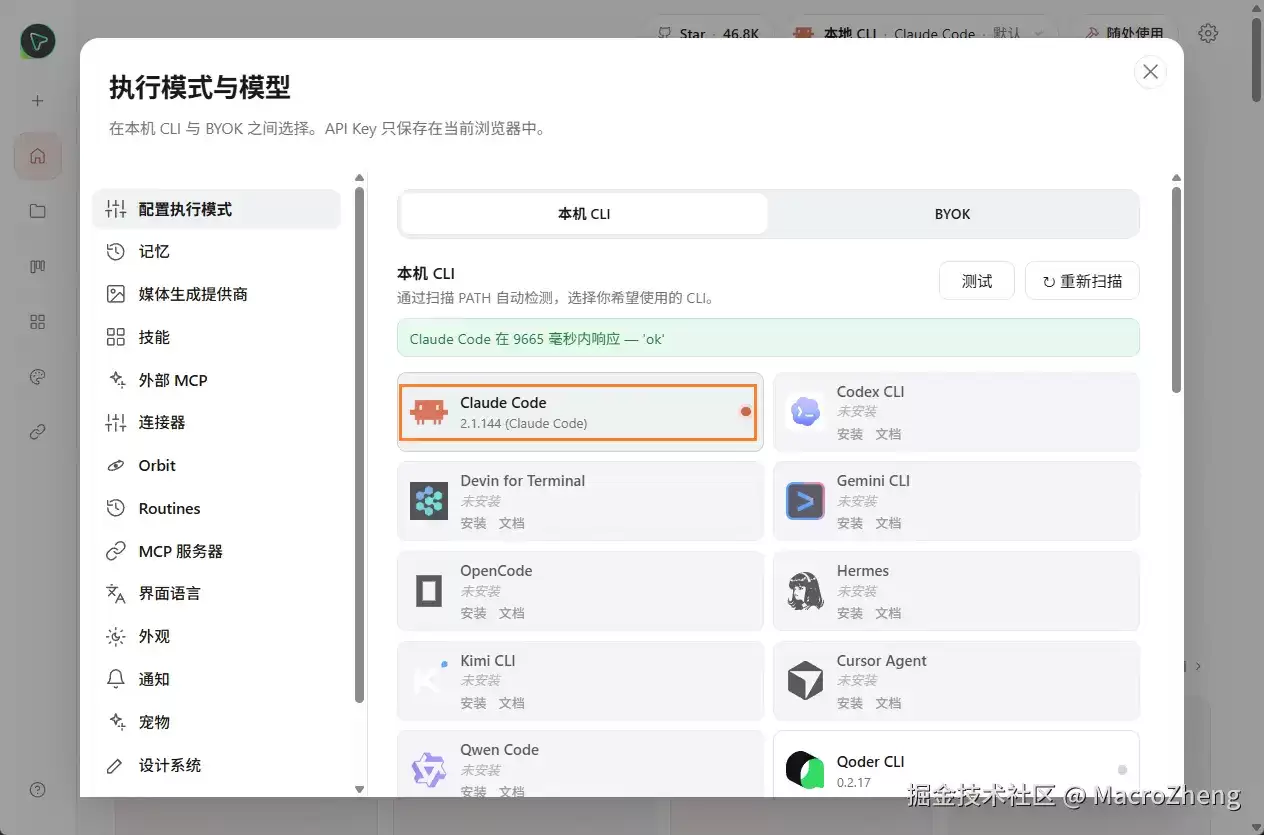Click the Qwen Code logo icon

coord(429,770)
